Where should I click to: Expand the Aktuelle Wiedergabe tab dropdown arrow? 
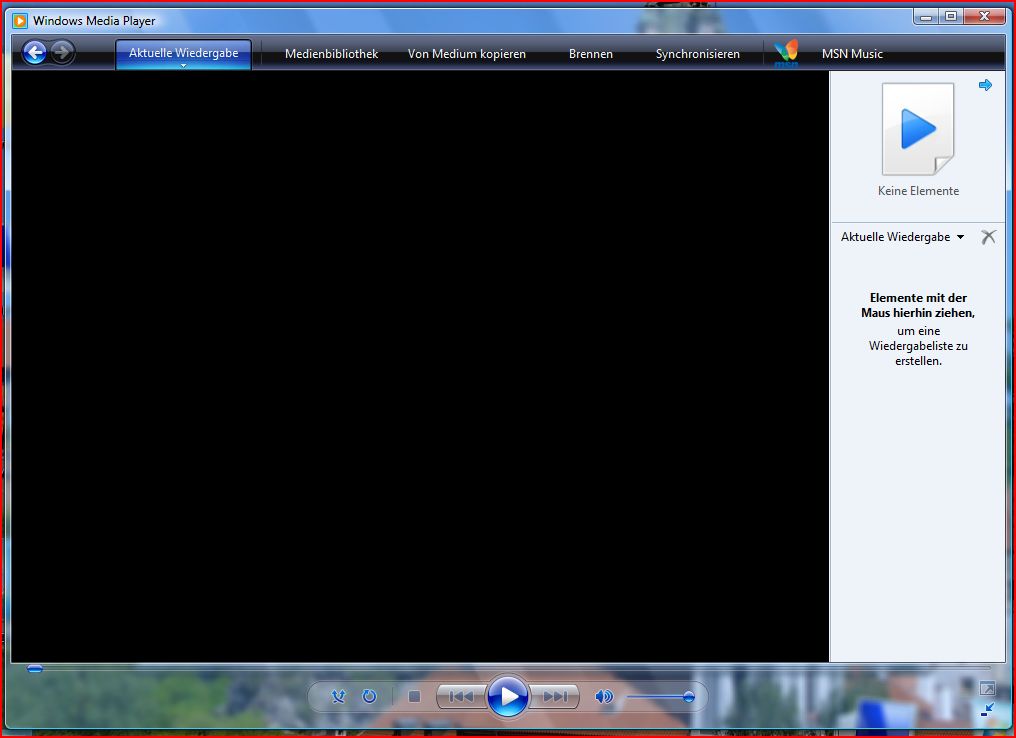coord(183,65)
